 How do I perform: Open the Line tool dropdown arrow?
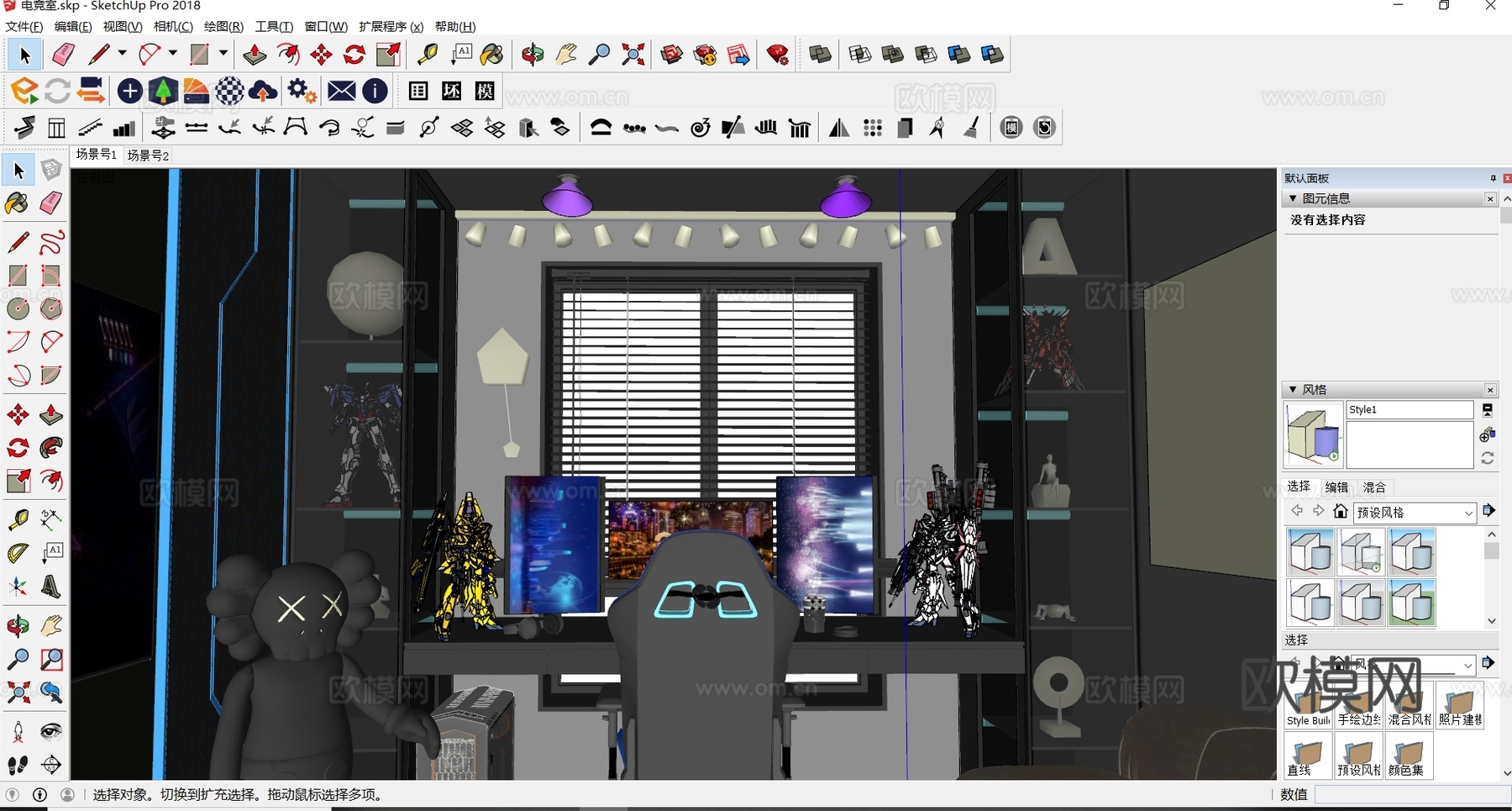pyautogui.click(x=122, y=53)
